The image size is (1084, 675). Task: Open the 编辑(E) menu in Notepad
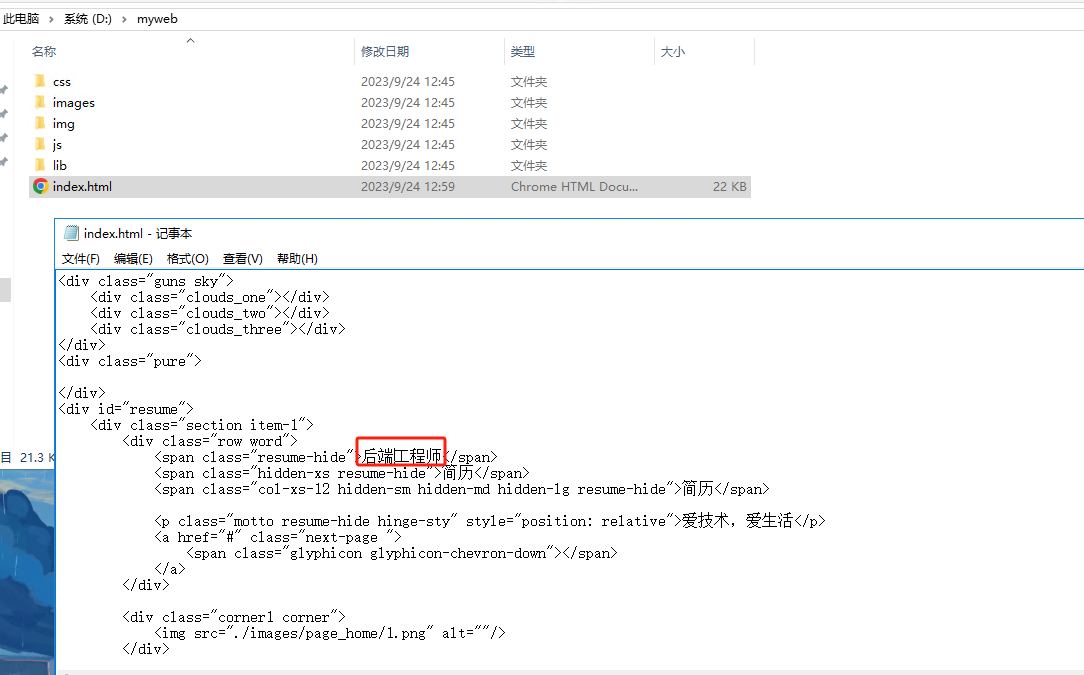[133, 258]
